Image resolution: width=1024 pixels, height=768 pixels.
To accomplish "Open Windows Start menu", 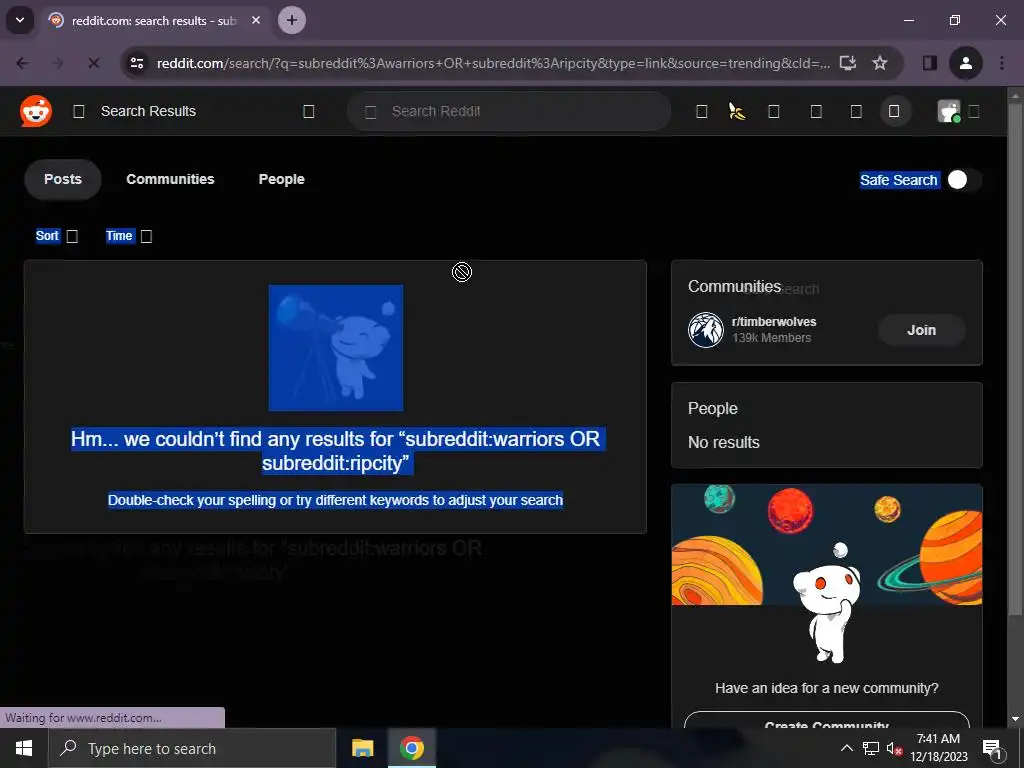I will pos(24,748).
